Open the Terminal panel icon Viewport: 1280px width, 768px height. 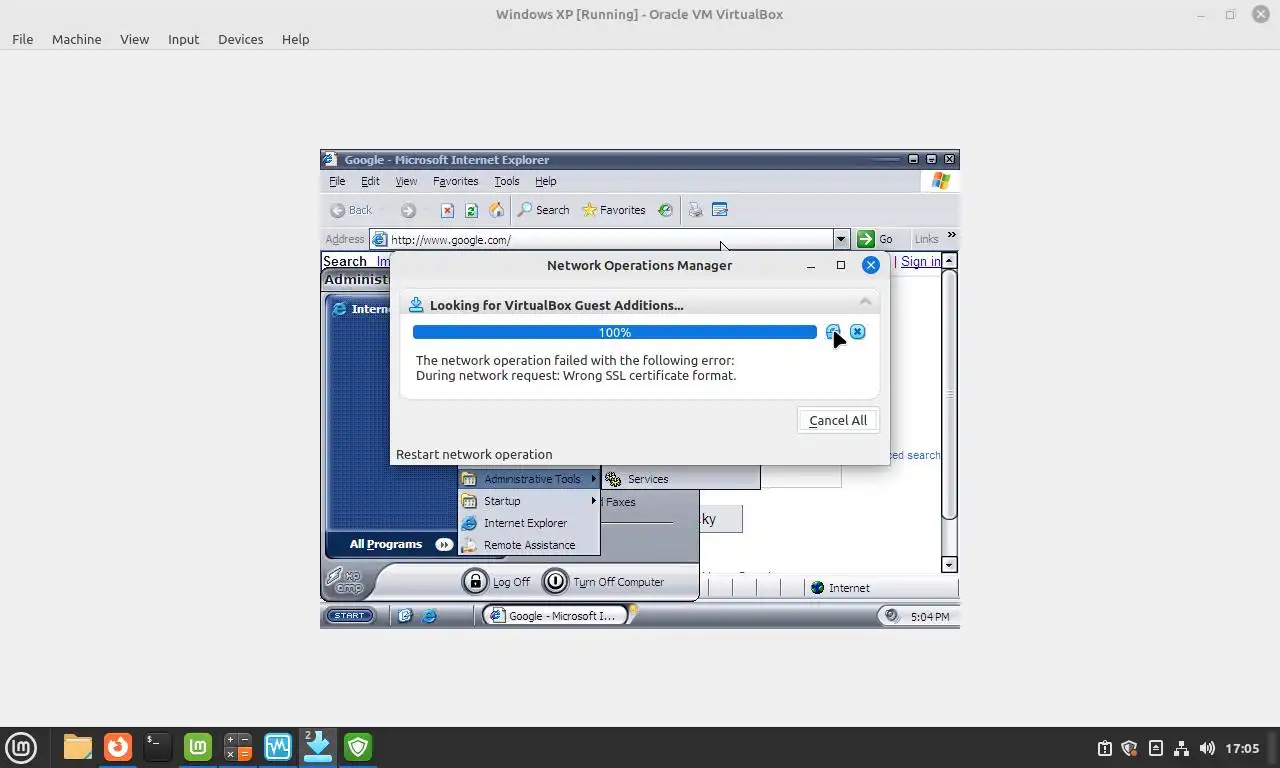click(x=157, y=747)
